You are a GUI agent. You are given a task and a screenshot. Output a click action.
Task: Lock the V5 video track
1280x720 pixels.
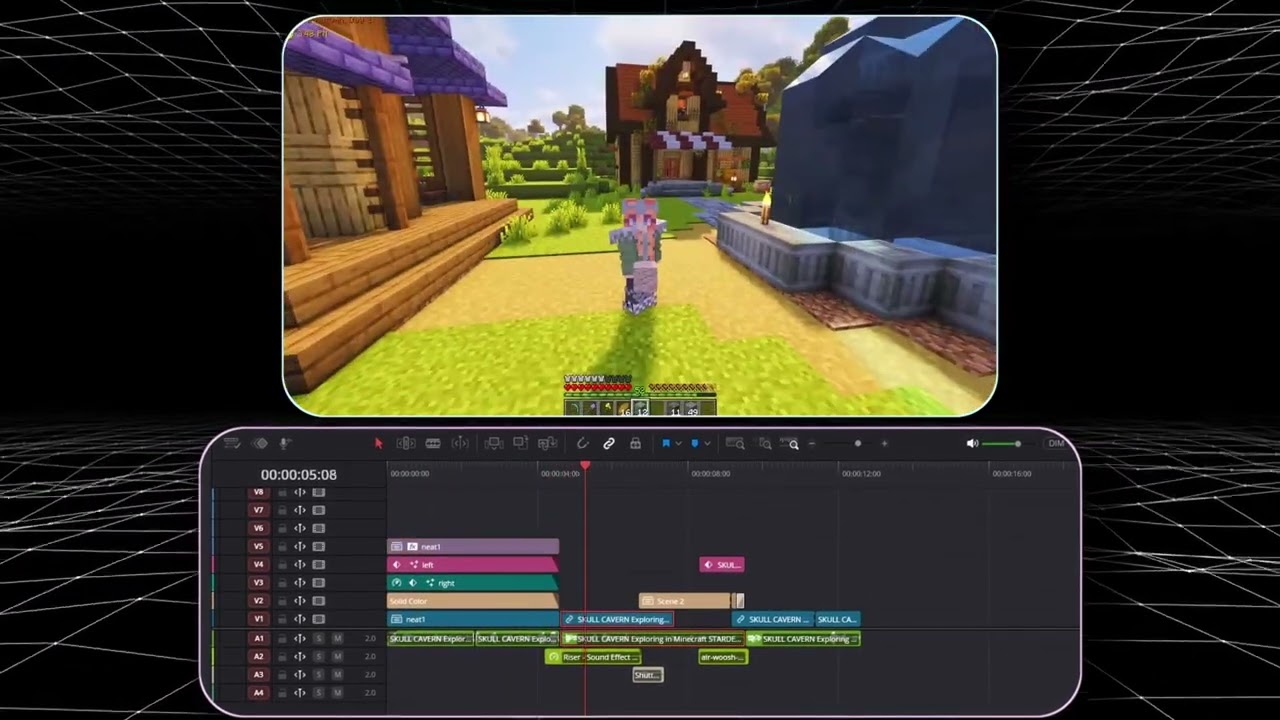(x=282, y=547)
